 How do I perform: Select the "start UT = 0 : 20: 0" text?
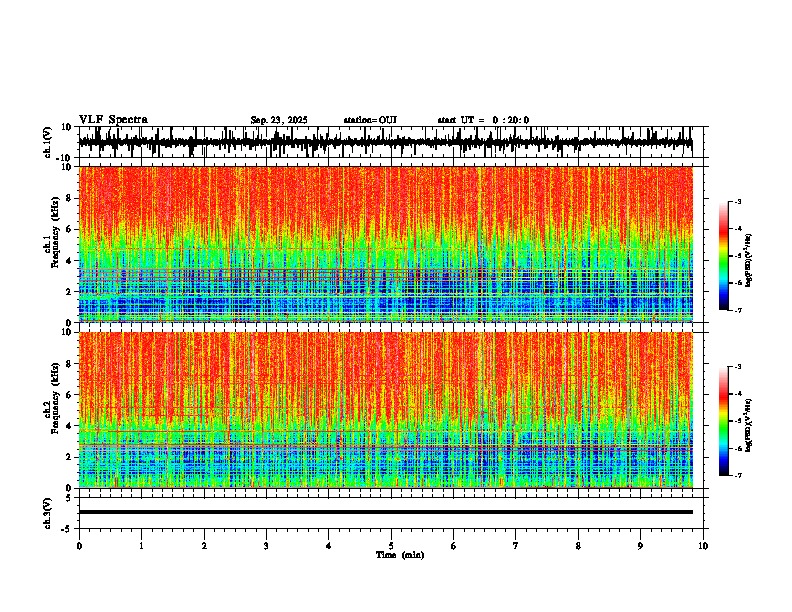tap(483, 120)
